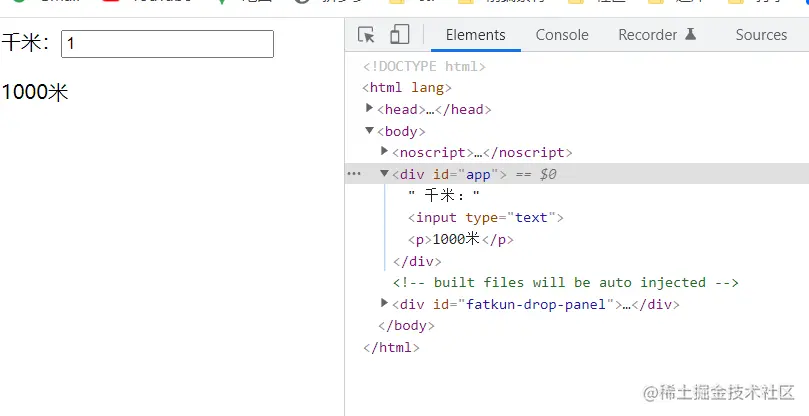Toggle the device toolbar icon
The width and height of the screenshot is (809, 416).
pyautogui.click(x=399, y=35)
